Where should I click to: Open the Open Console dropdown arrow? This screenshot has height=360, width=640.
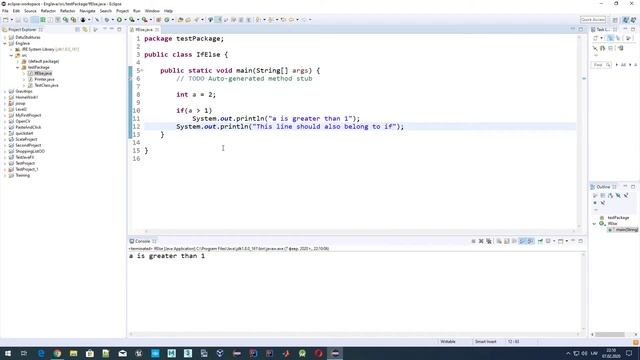(x=567, y=241)
